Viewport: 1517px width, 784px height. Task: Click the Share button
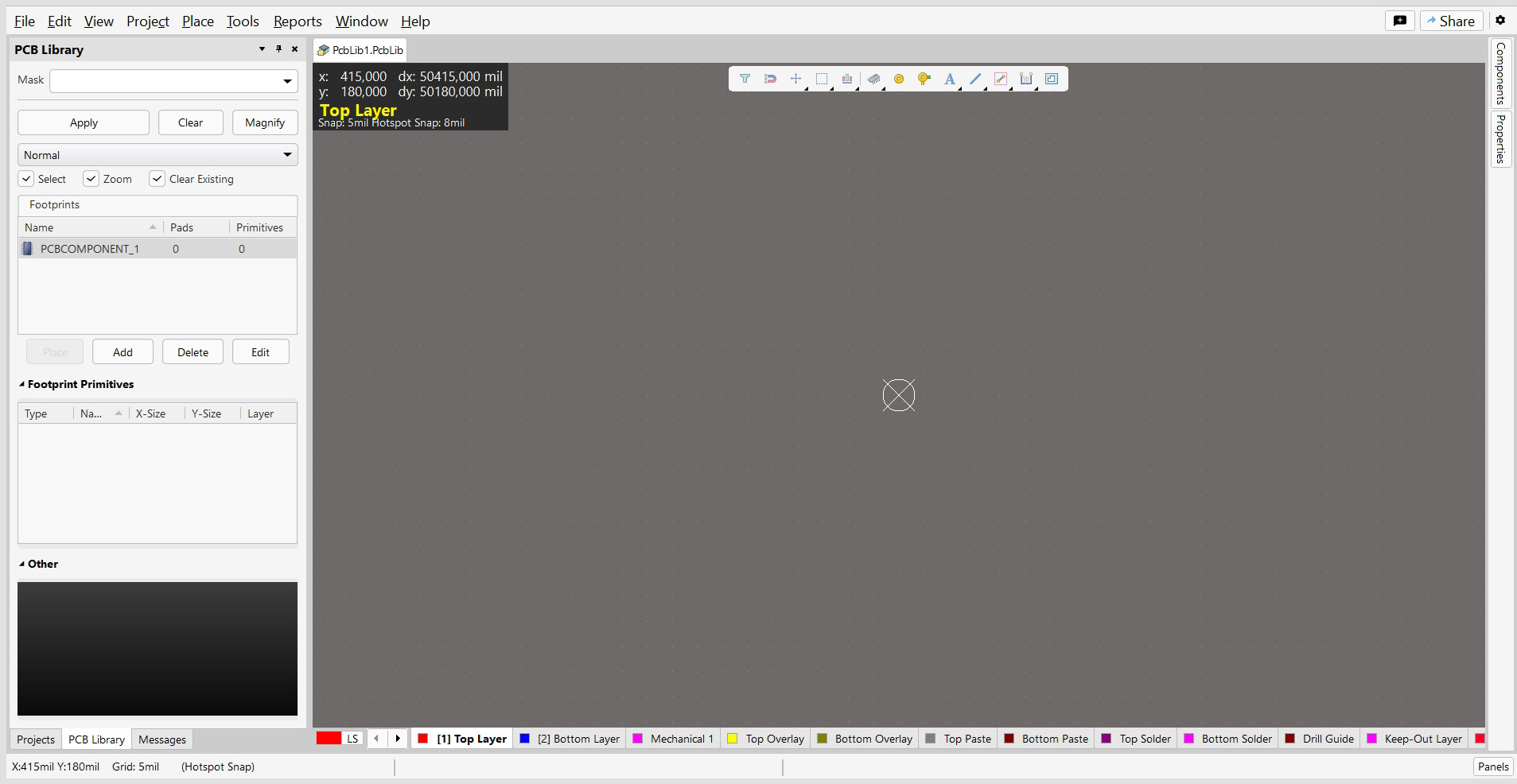pyautogui.click(x=1451, y=21)
